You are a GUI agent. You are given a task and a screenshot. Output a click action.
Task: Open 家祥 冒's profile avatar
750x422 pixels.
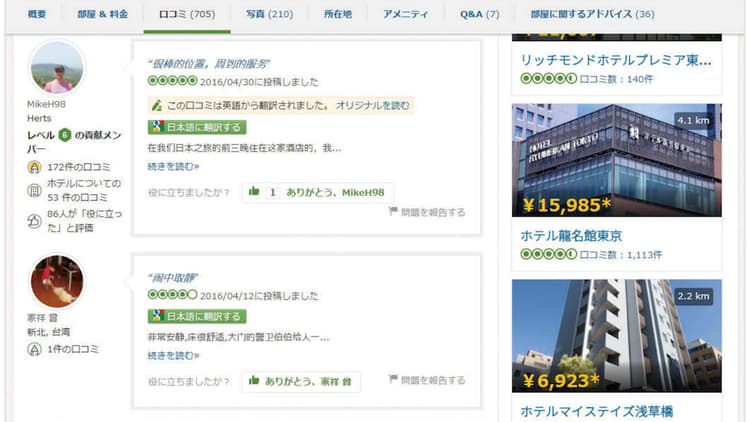pyautogui.click(x=57, y=282)
